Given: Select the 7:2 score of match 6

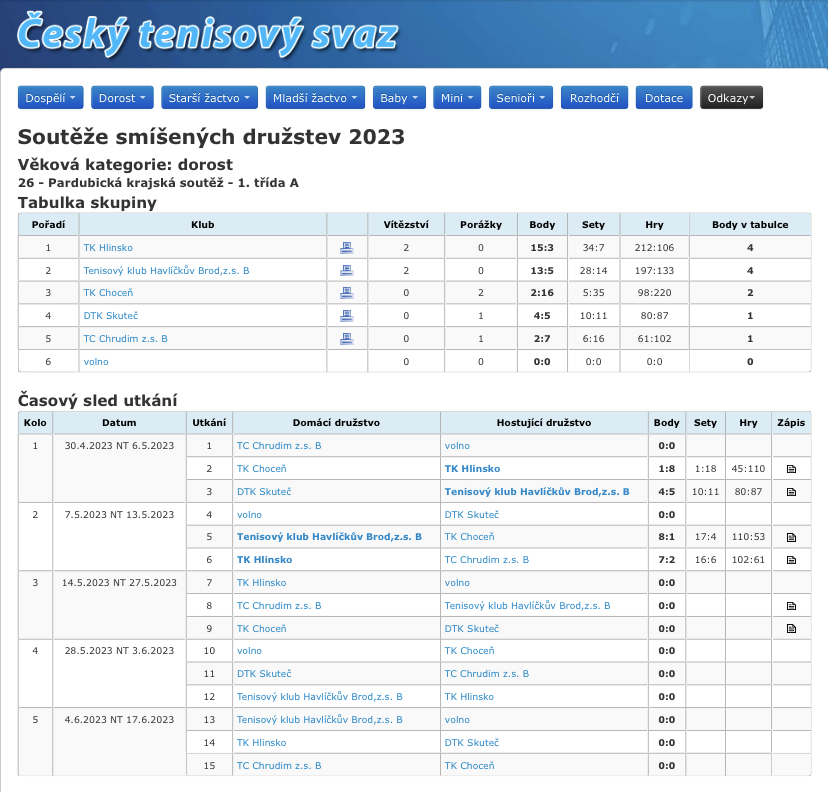Looking at the screenshot, I should click(666, 560).
